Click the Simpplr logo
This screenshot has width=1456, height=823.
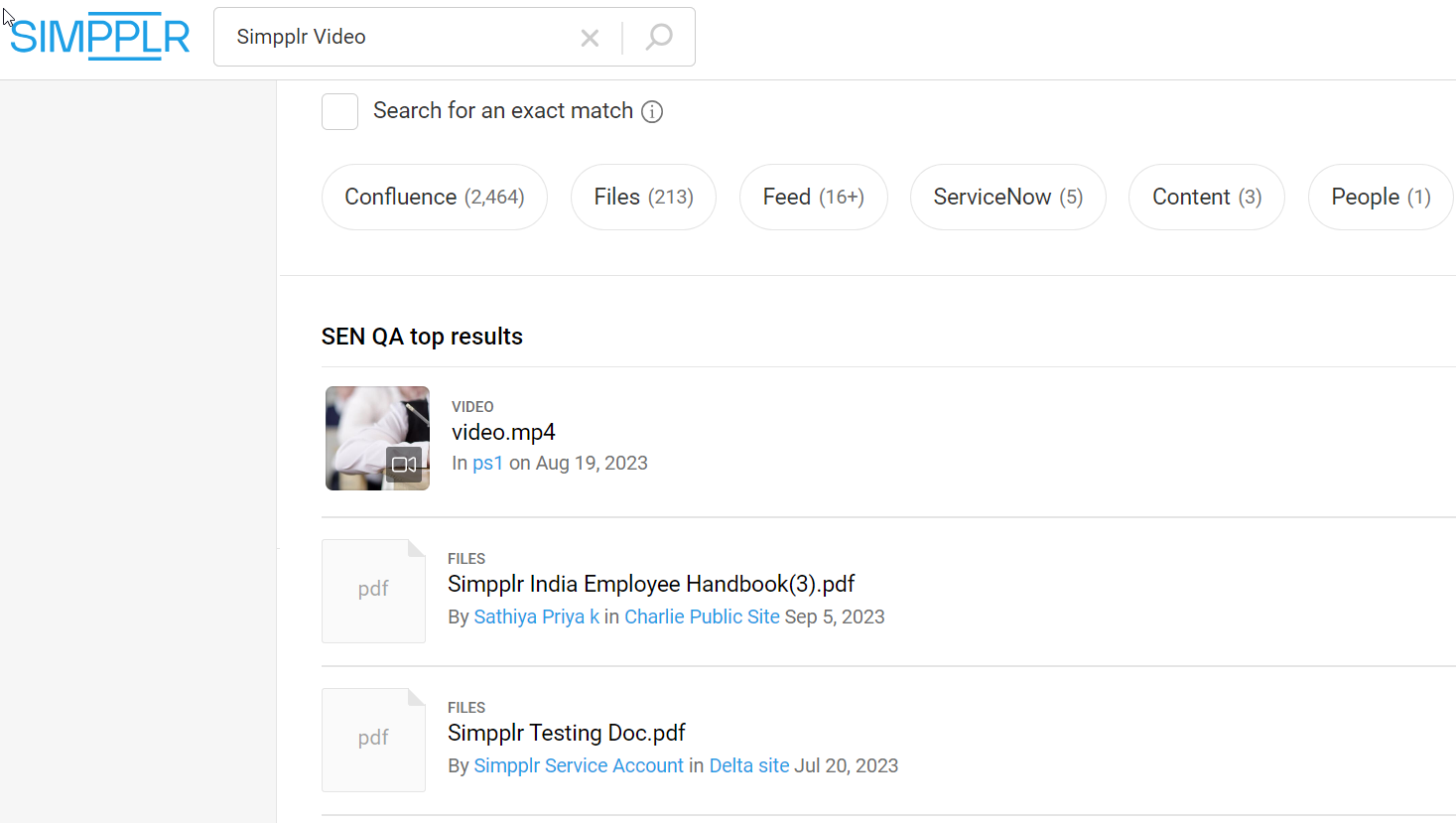click(99, 37)
